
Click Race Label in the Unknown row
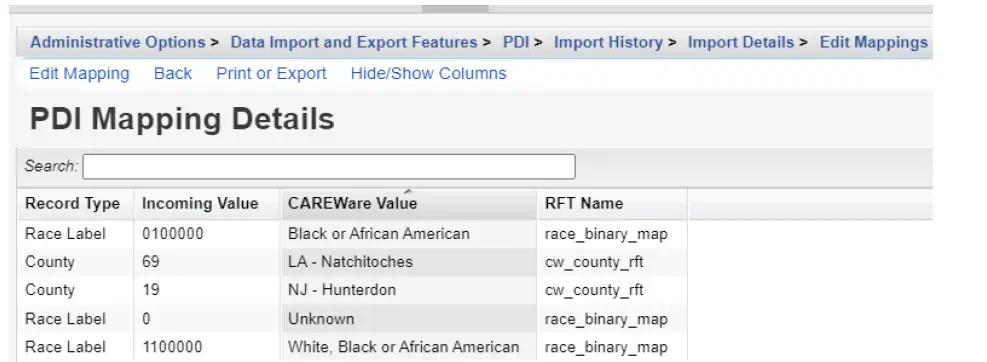click(x=65, y=319)
